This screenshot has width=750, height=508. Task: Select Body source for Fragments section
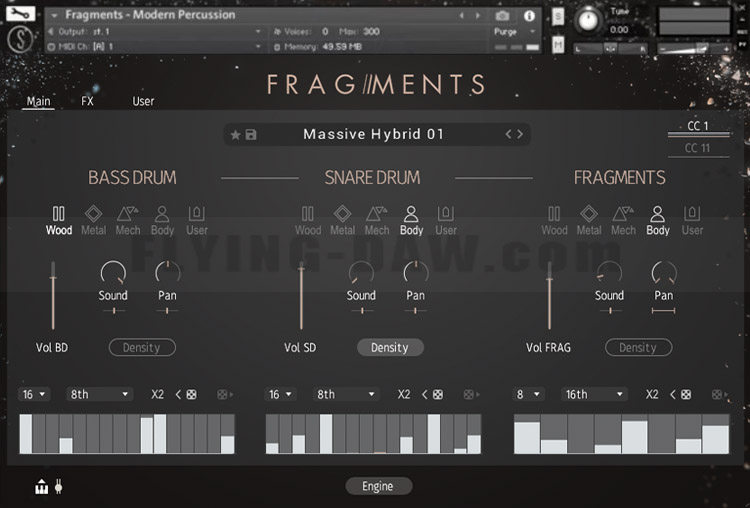coord(658,221)
